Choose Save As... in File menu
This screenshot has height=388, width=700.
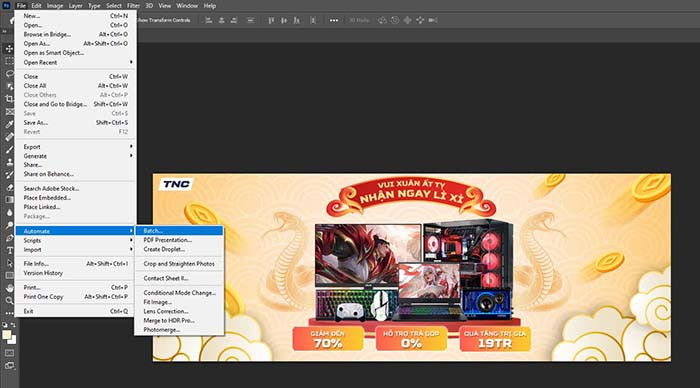(x=75, y=122)
